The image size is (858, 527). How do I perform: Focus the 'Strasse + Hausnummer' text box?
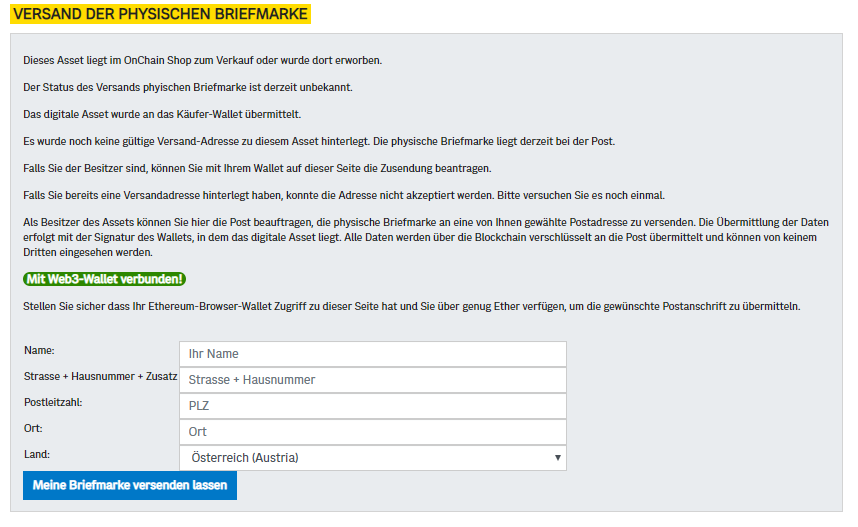373,380
